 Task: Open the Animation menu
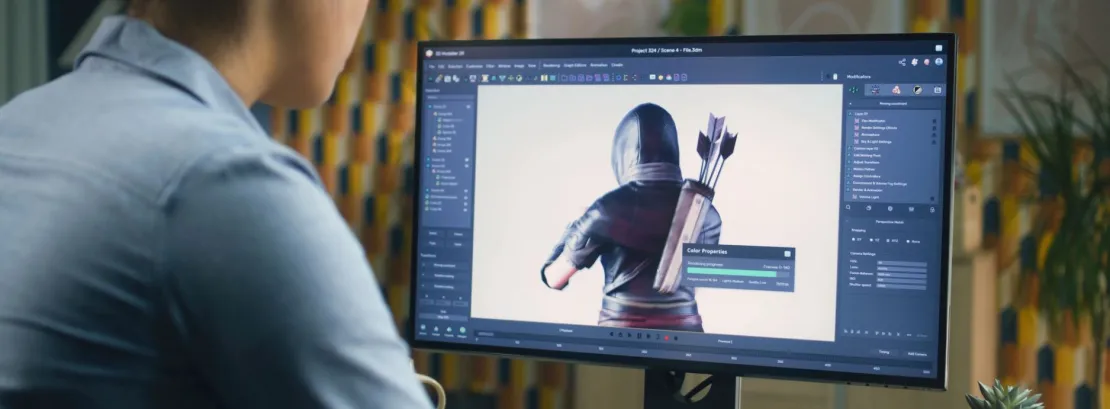[x=598, y=65]
